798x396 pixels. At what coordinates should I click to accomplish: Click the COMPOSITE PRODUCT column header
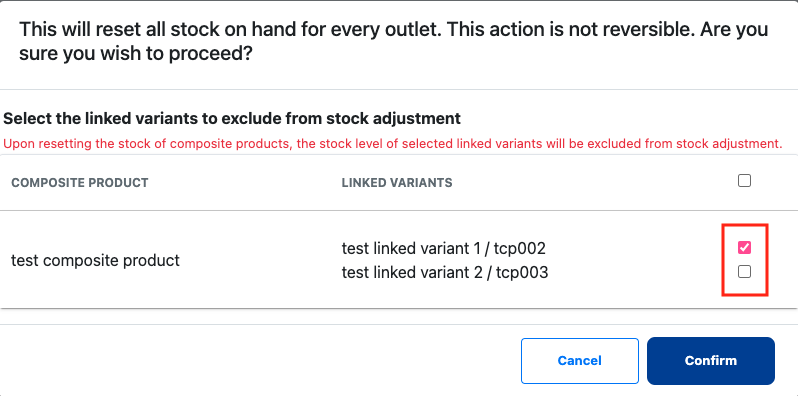click(x=80, y=183)
